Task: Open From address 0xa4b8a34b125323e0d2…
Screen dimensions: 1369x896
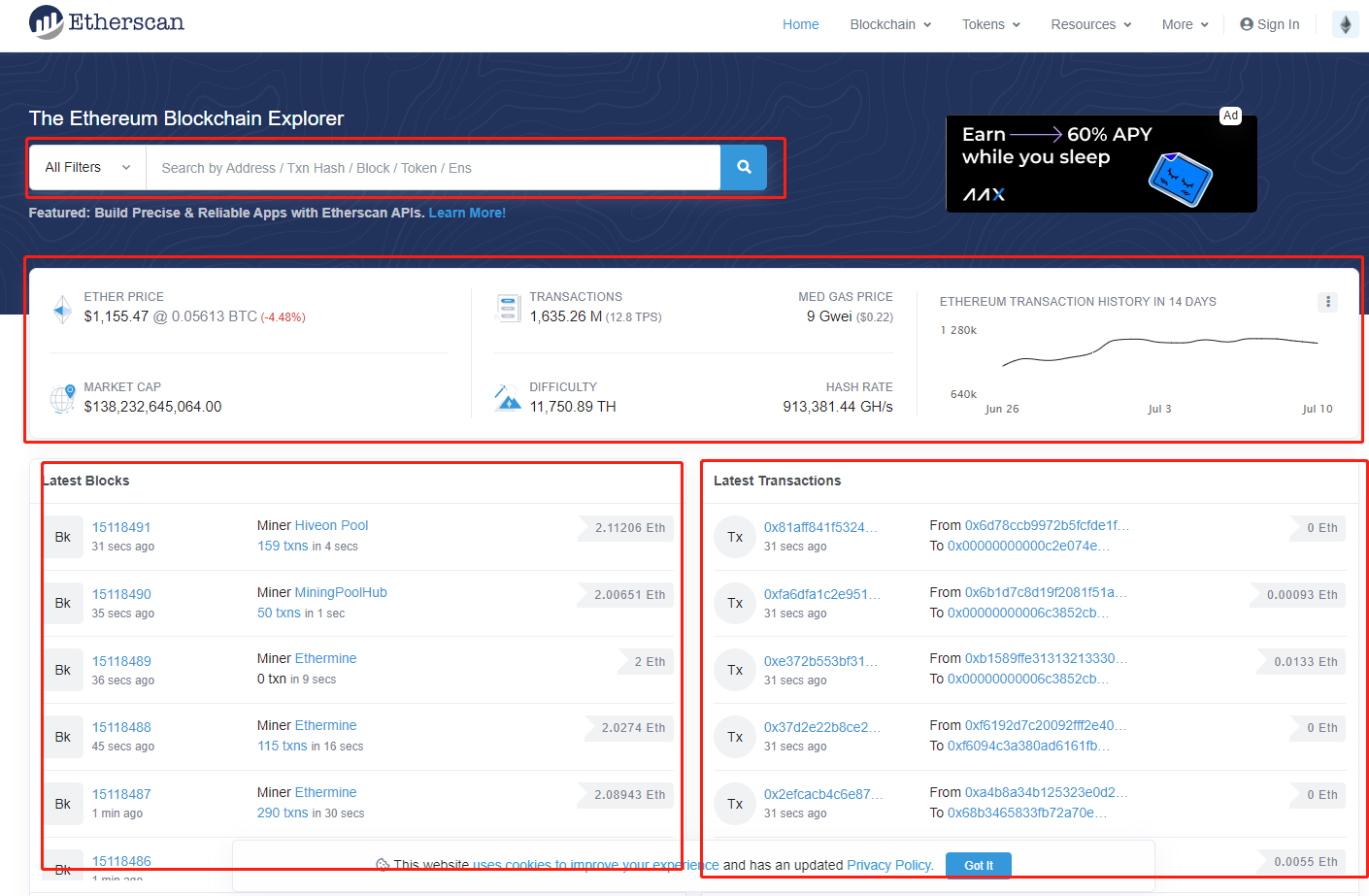Action: point(1046,792)
